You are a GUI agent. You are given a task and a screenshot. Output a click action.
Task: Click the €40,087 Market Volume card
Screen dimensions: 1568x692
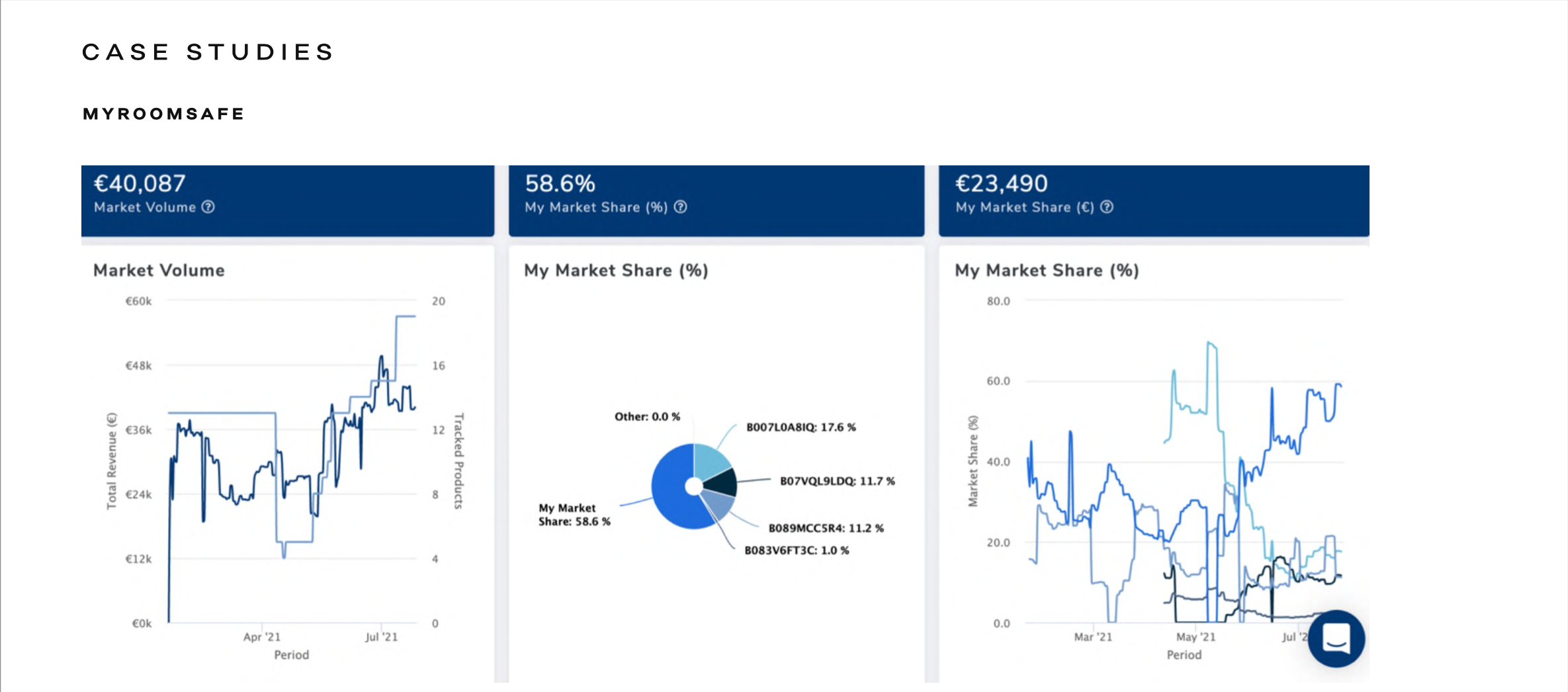[287, 200]
